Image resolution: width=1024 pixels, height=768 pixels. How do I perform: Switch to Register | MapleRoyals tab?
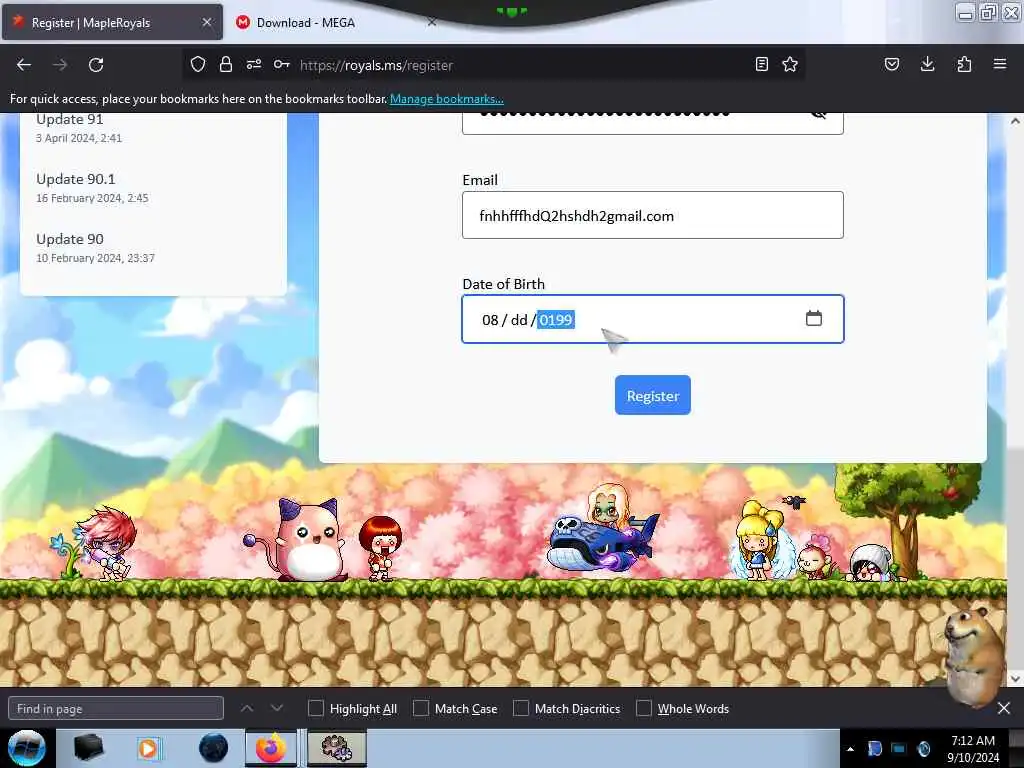tap(112, 22)
